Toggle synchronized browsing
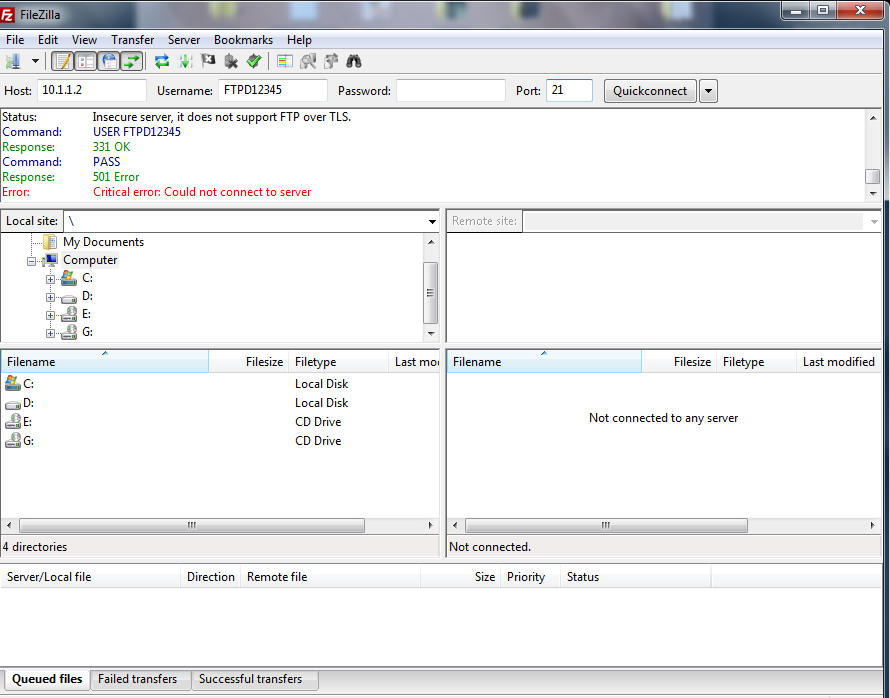The image size is (890, 698). coord(331,61)
